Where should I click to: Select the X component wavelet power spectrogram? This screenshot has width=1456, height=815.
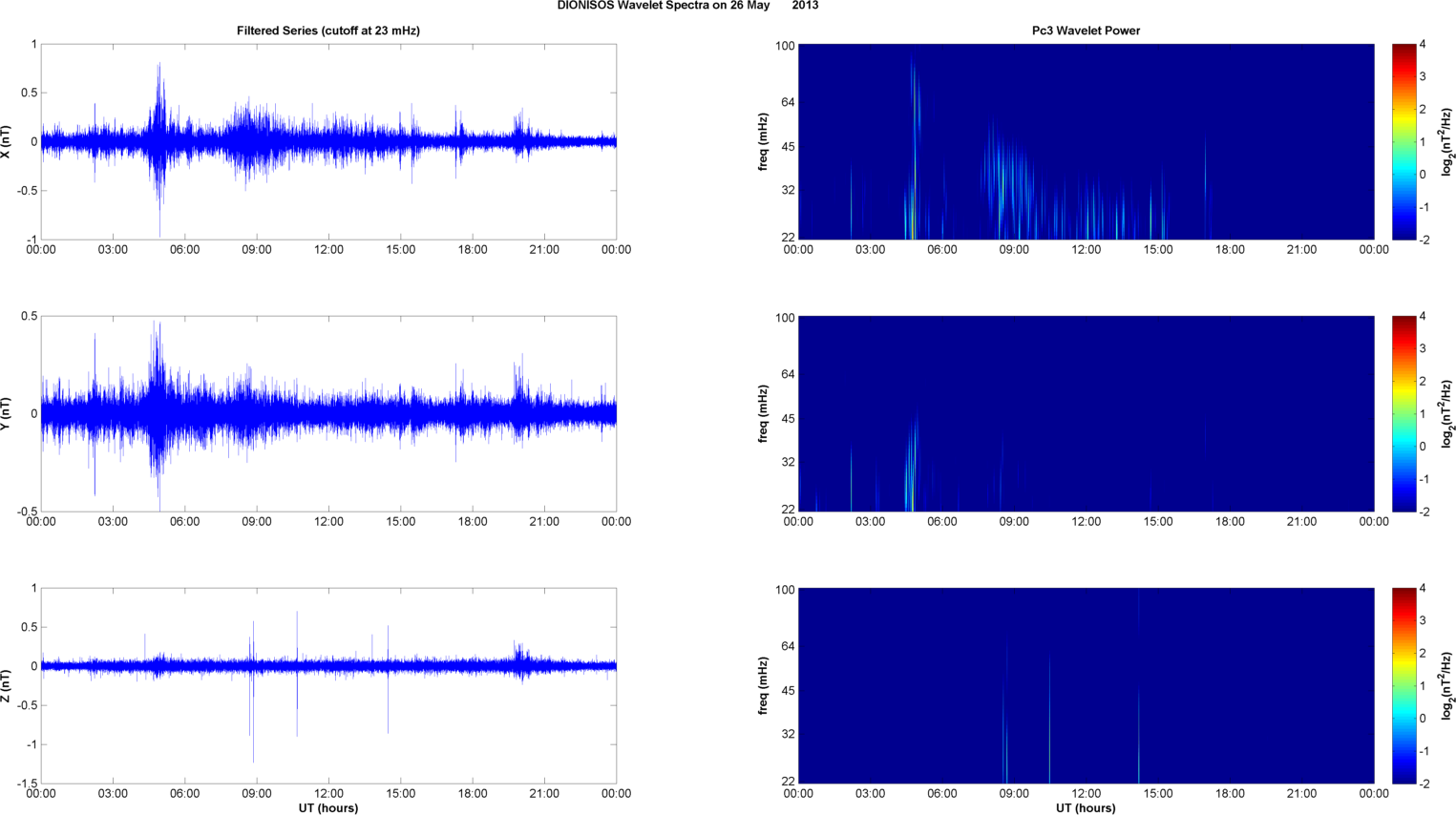(1086, 142)
